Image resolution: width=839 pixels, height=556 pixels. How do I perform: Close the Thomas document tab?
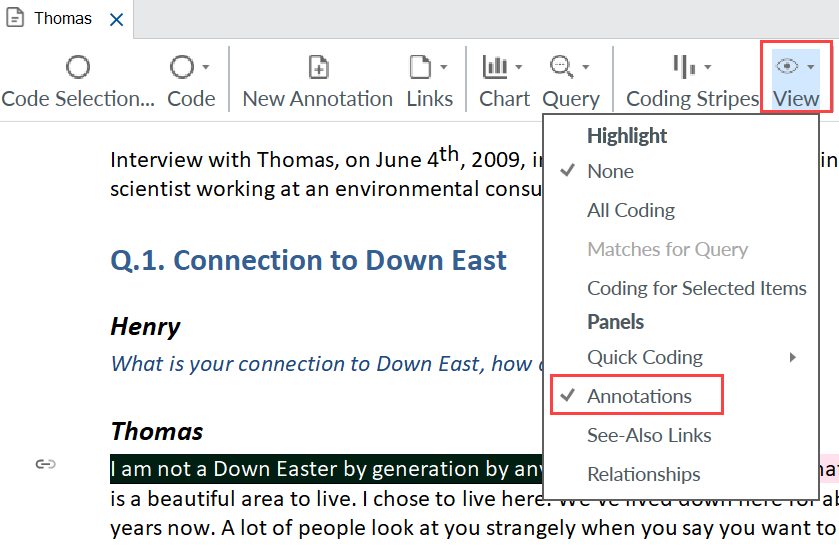(116, 20)
